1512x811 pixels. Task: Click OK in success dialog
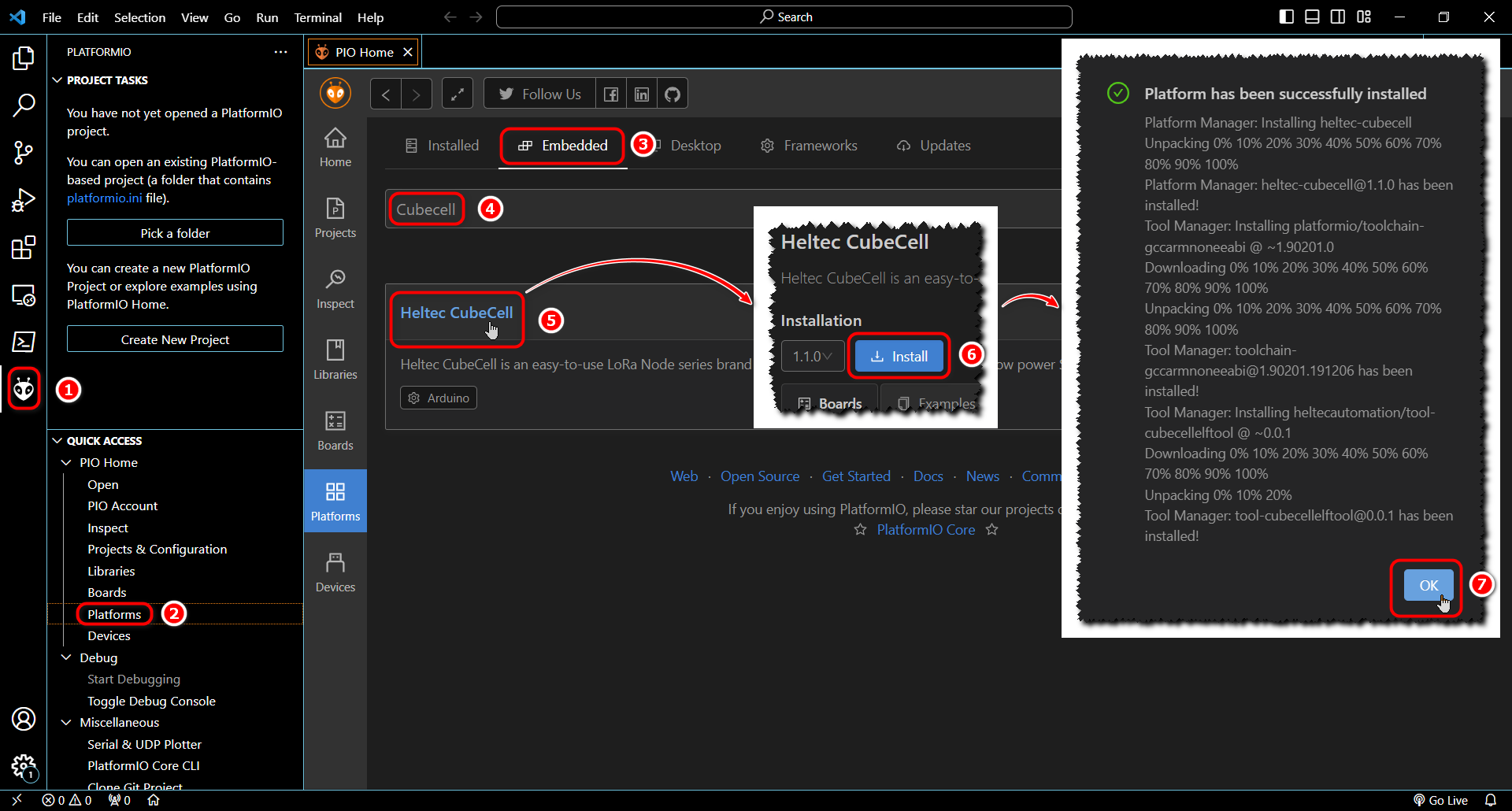[x=1429, y=585]
